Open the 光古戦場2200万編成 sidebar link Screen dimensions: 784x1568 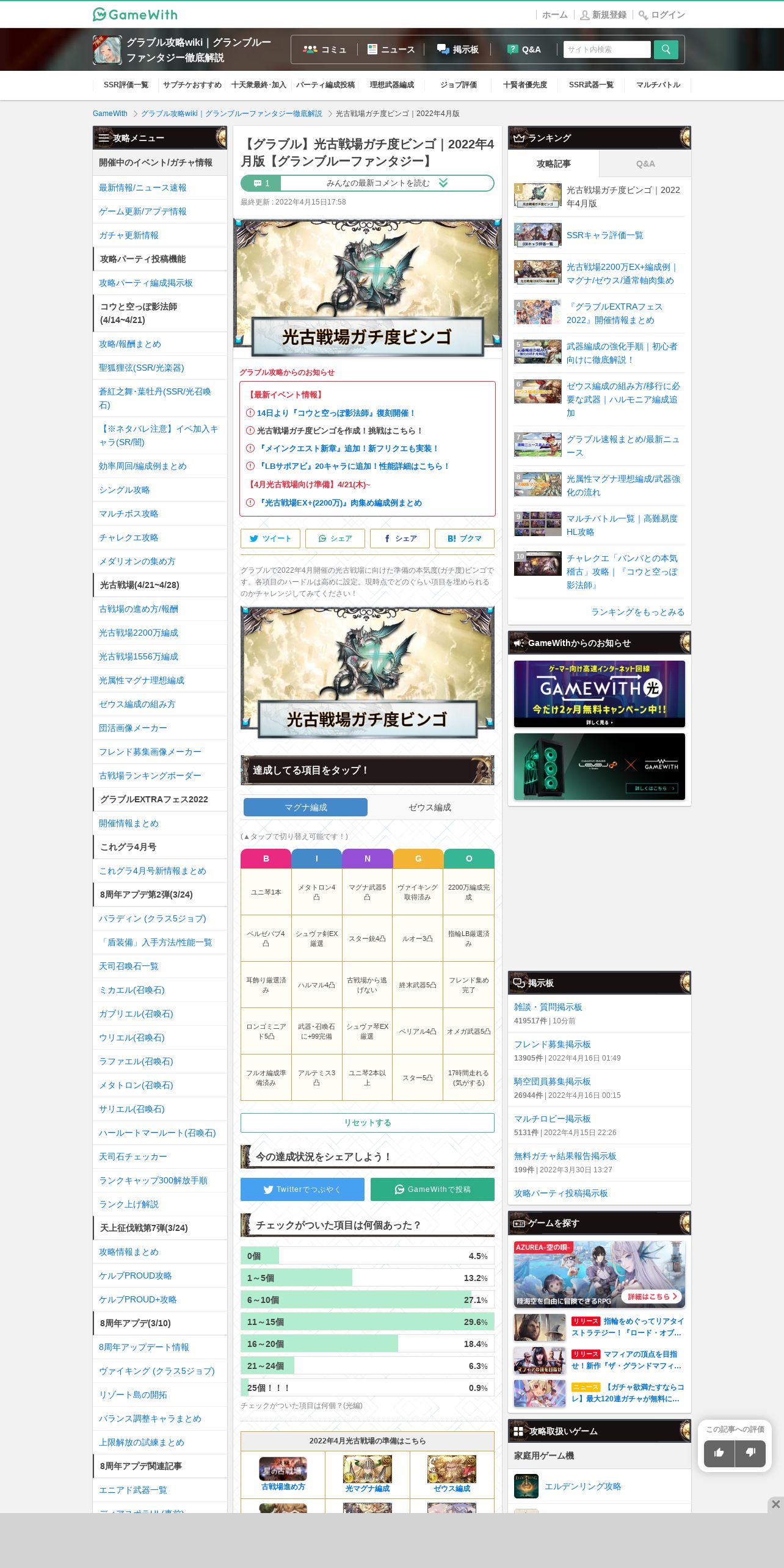coord(139,633)
